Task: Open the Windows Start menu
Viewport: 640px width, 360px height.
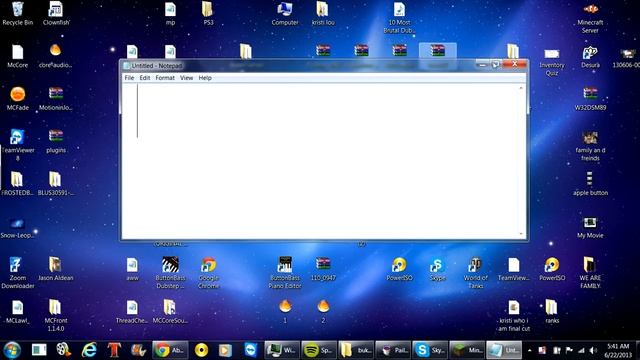Action: [x=12, y=350]
